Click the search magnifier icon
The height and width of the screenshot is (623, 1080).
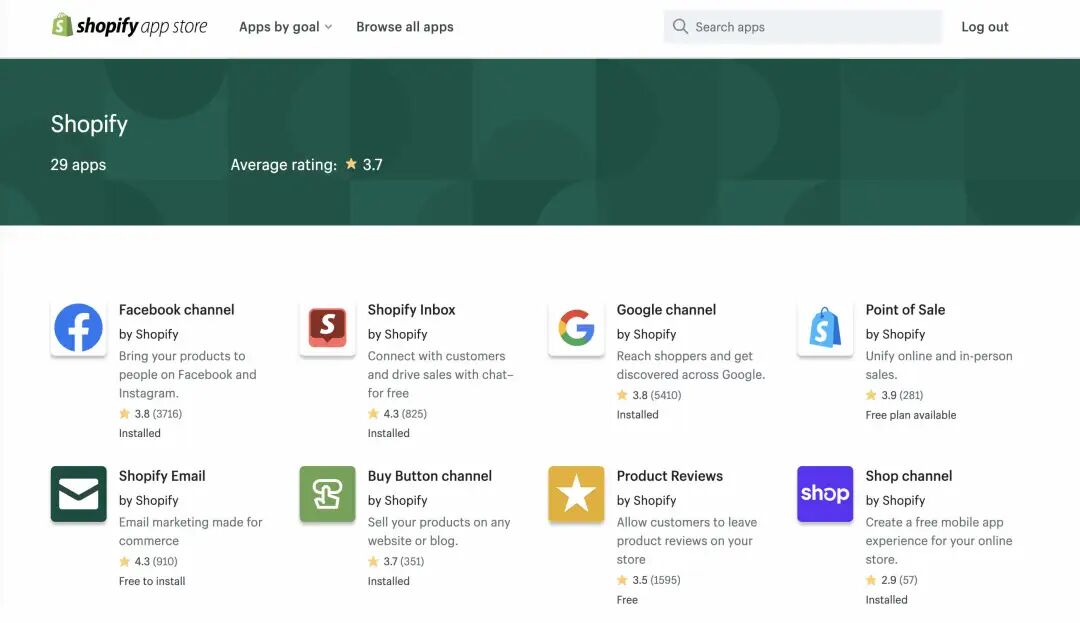[680, 27]
